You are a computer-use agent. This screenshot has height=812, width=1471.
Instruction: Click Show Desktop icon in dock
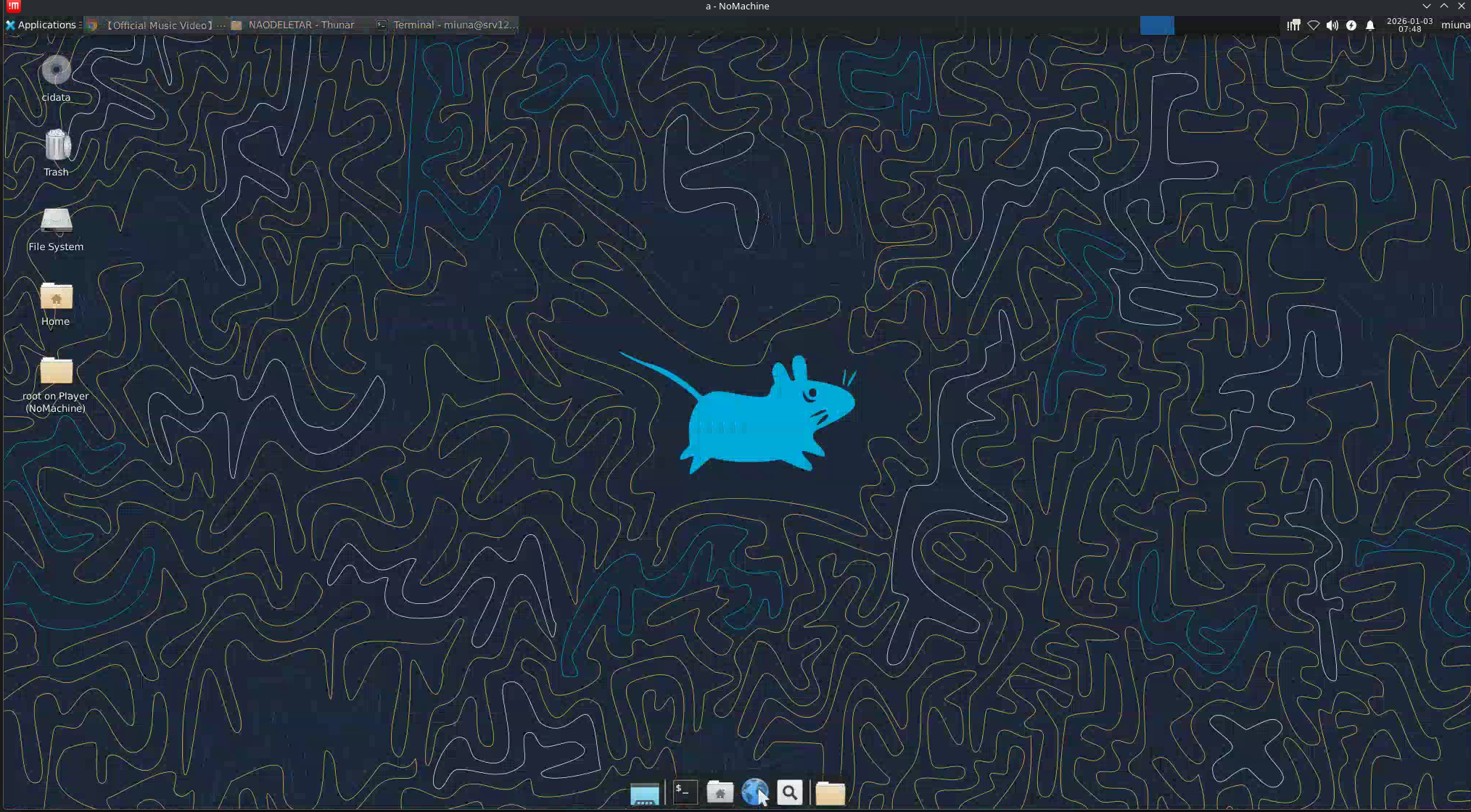tap(644, 793)
